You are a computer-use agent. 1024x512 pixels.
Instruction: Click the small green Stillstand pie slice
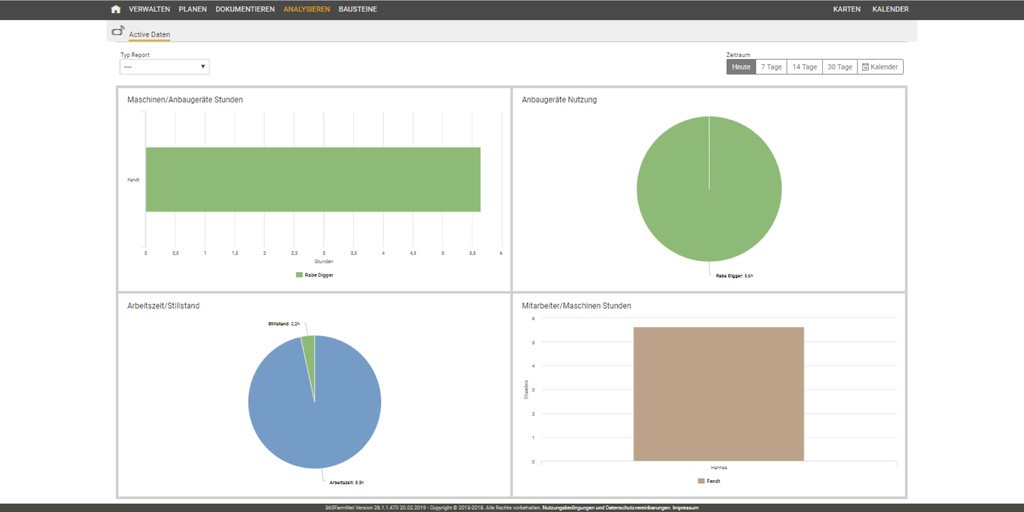[x=309, y=345]
